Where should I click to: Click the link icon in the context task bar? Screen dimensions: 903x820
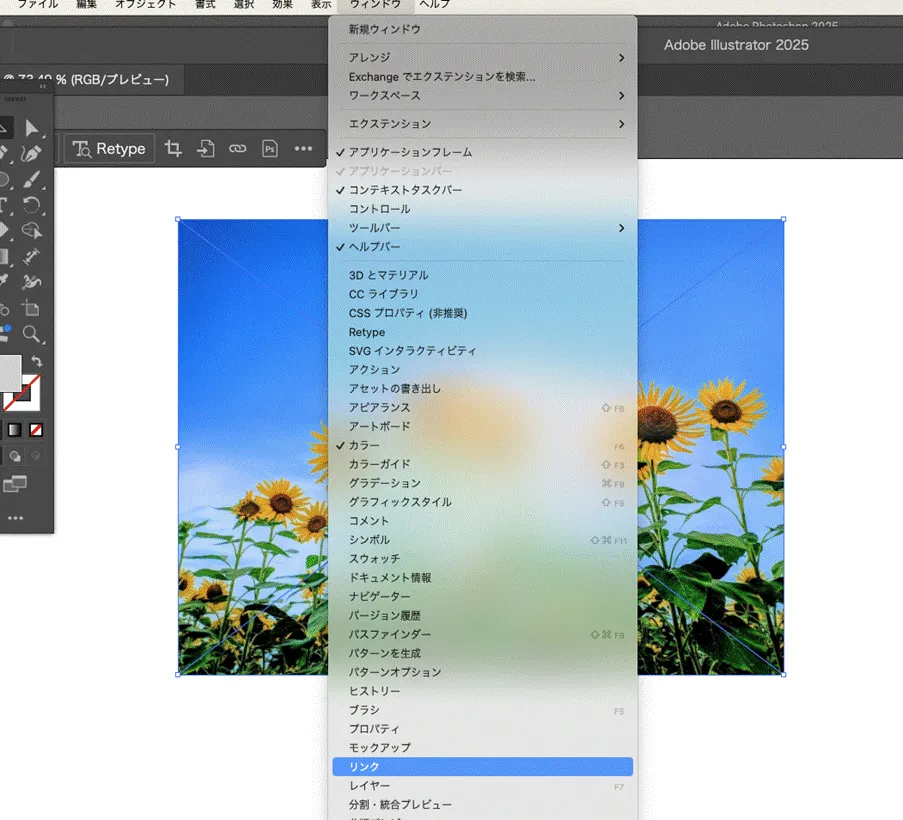(x=237, y=148)
